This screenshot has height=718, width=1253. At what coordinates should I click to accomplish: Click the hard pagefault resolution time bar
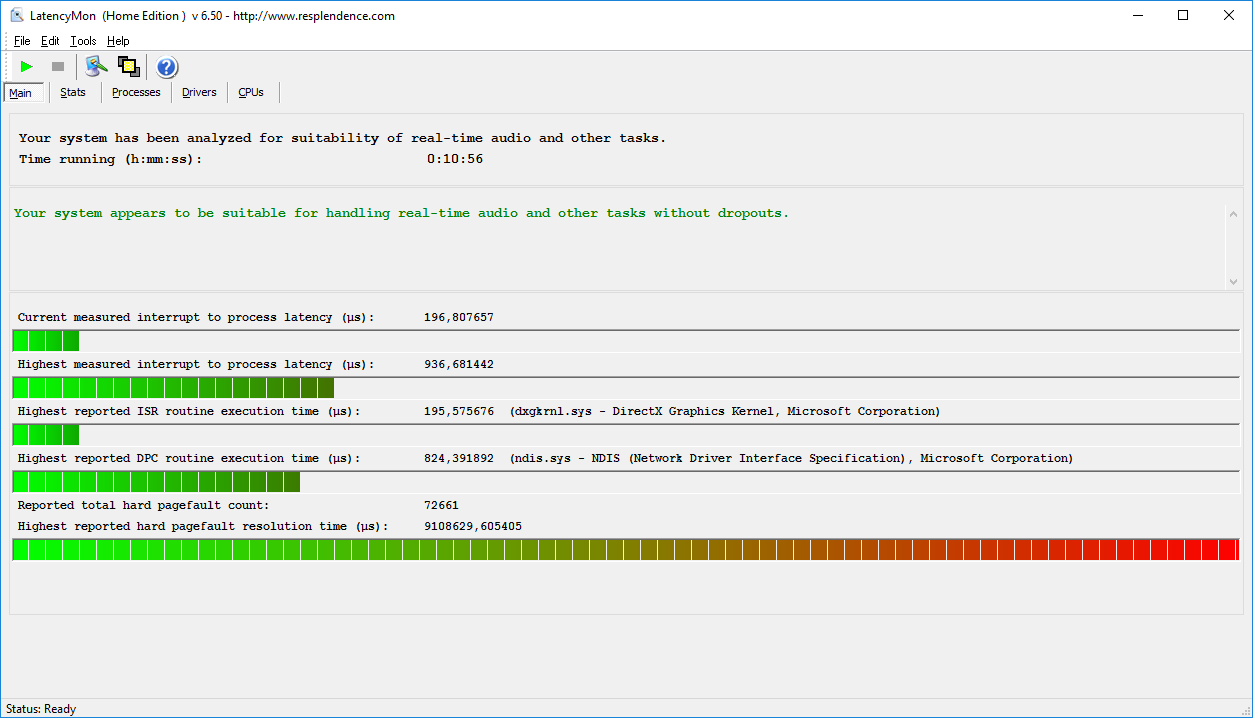[x=625, y=549]
